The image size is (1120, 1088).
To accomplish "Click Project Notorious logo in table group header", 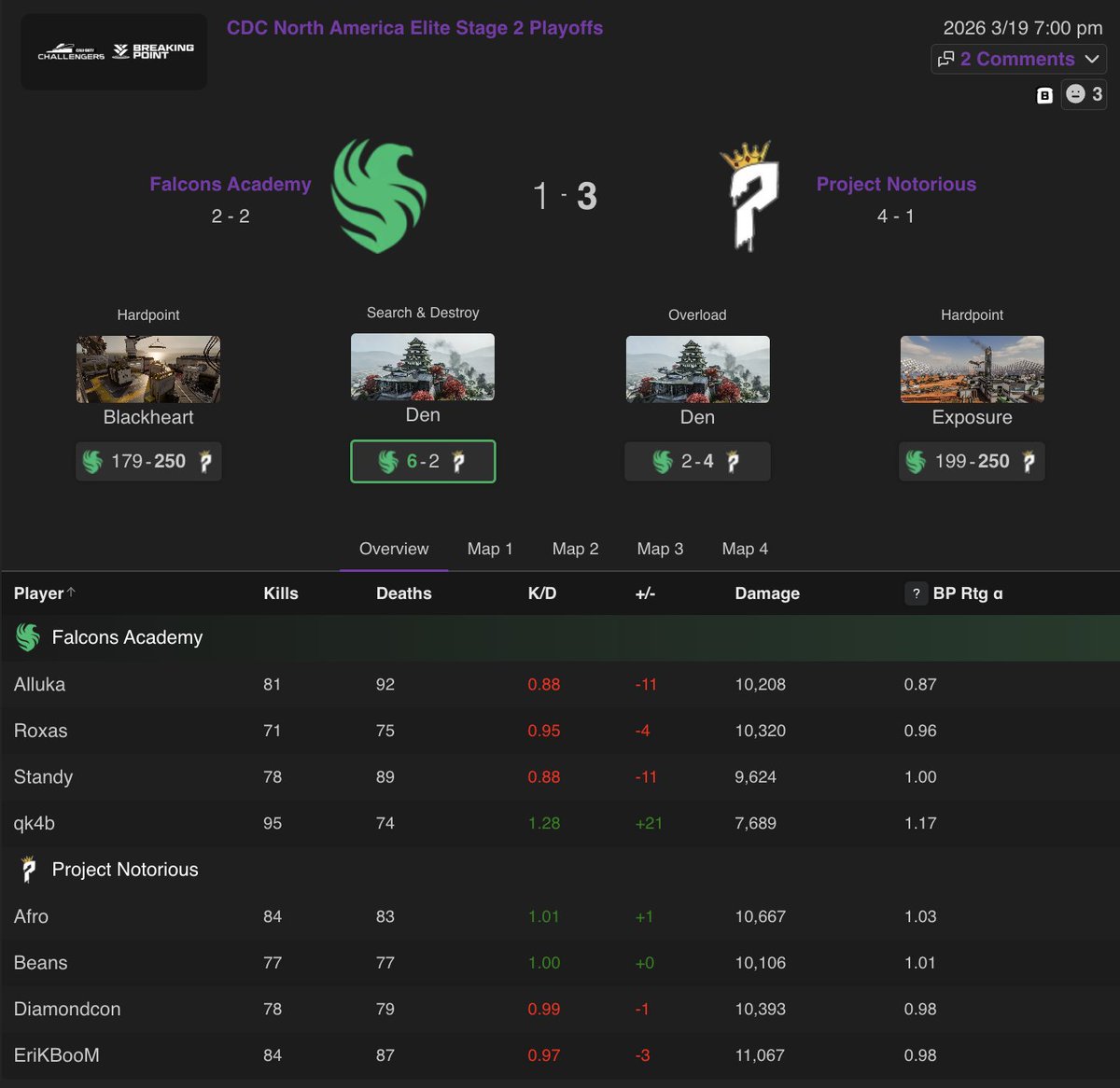I will (x=28, y=870).
